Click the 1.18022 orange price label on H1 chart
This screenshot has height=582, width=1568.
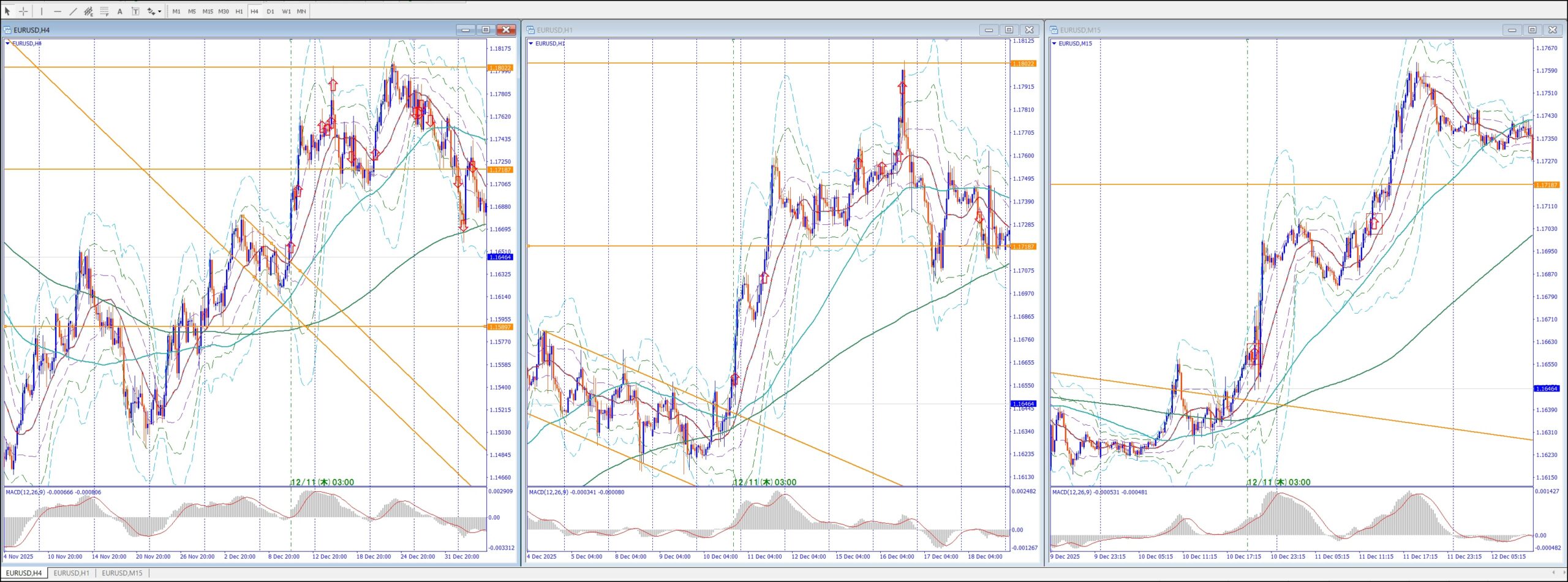pyautogui.click(x=1023, y=64)
